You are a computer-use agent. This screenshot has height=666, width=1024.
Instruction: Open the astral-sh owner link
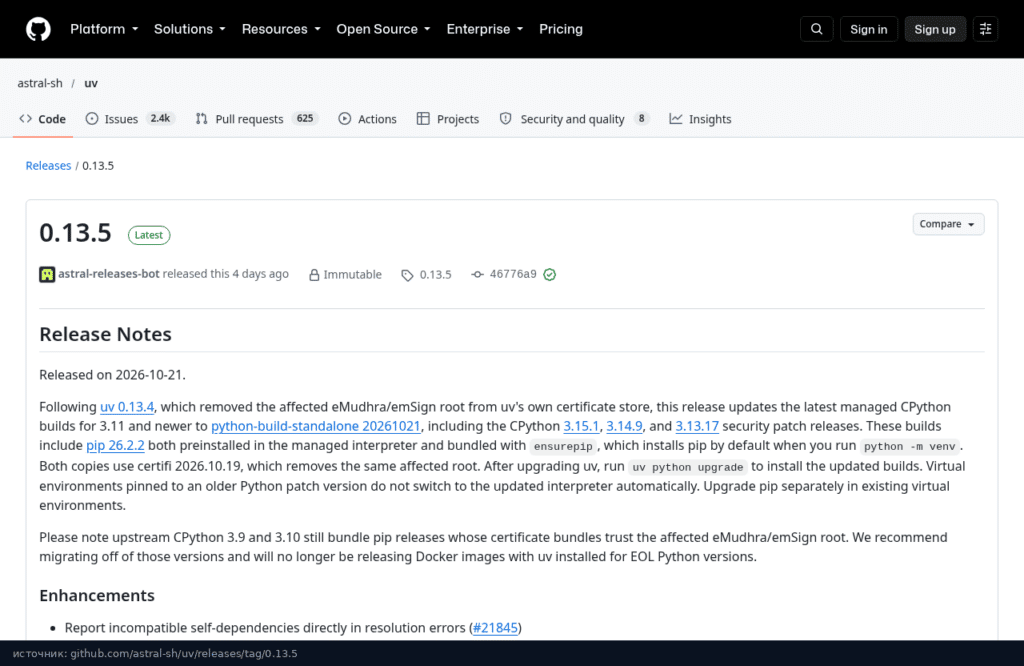tap(40, 83)
